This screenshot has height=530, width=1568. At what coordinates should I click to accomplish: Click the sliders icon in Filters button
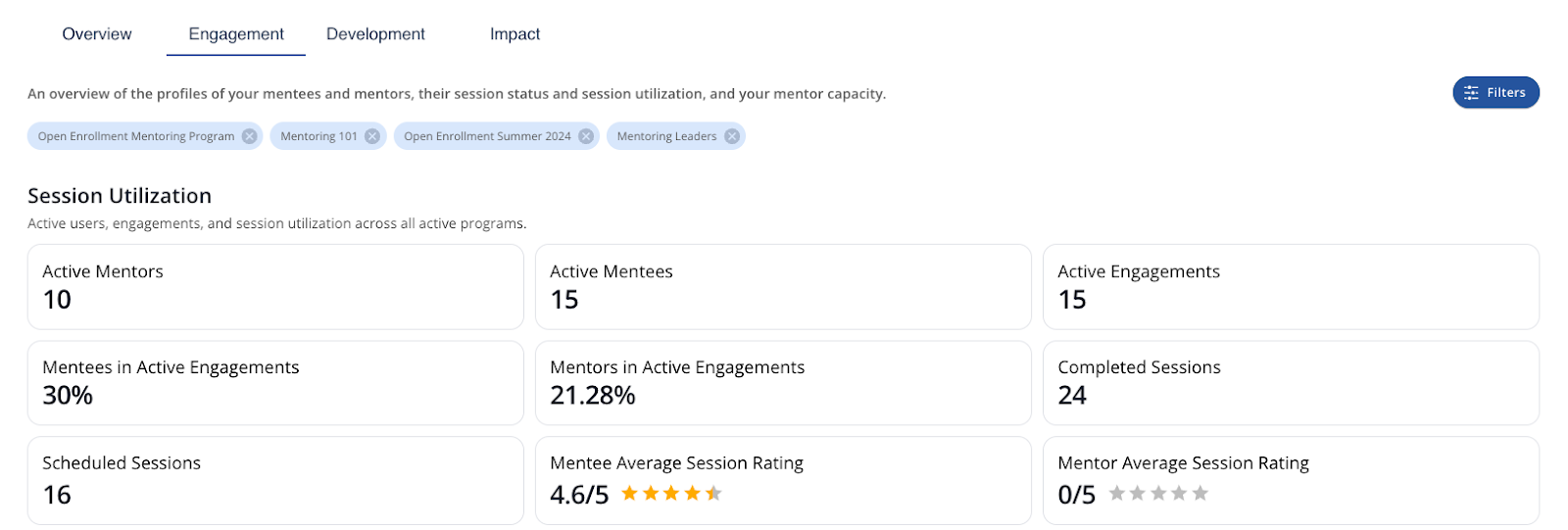(x=1471, y=93)
